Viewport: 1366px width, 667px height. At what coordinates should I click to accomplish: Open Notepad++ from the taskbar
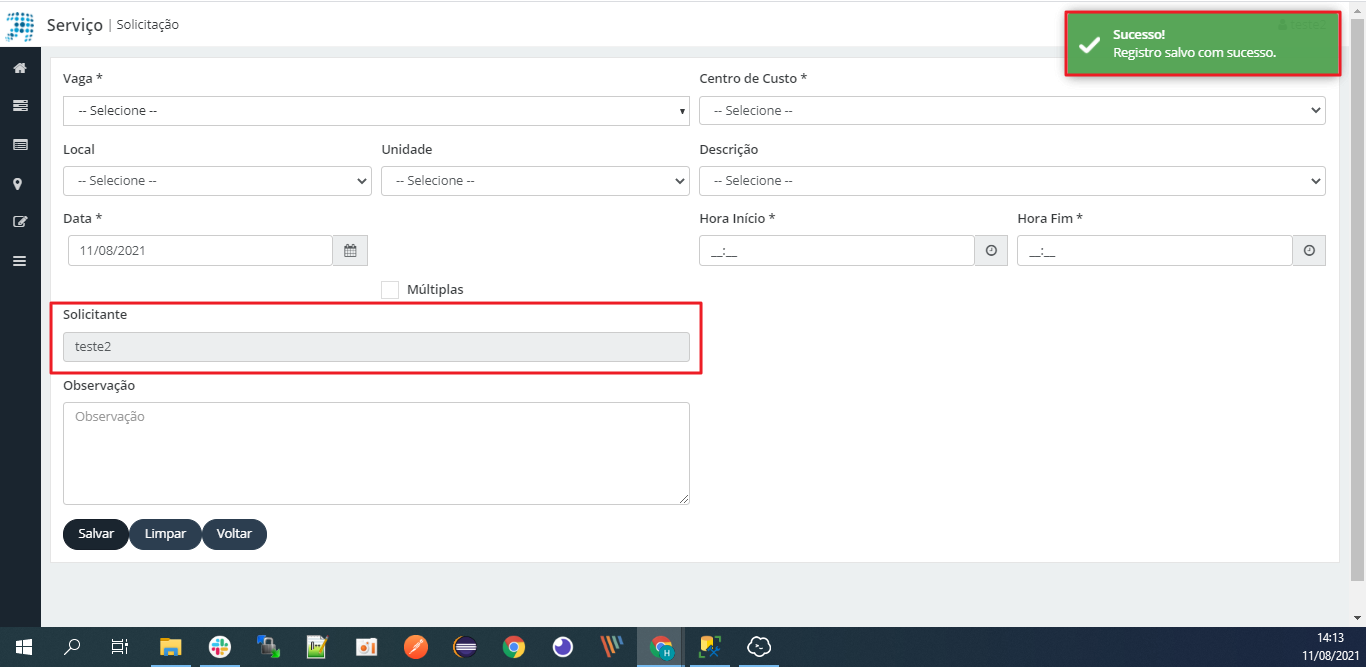317,647
